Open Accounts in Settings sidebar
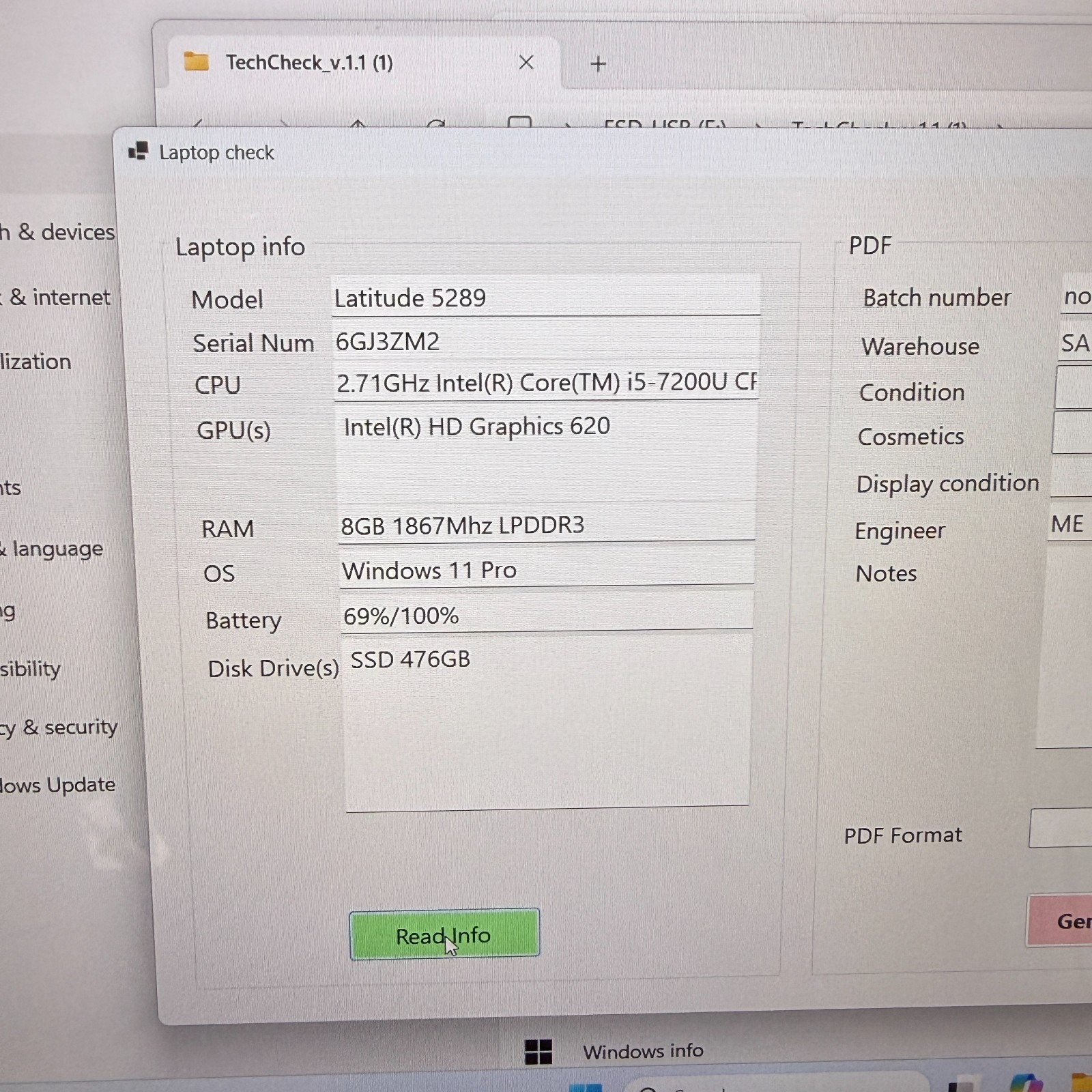The width and height of the screenshot is (1092, 1092). 11,488
